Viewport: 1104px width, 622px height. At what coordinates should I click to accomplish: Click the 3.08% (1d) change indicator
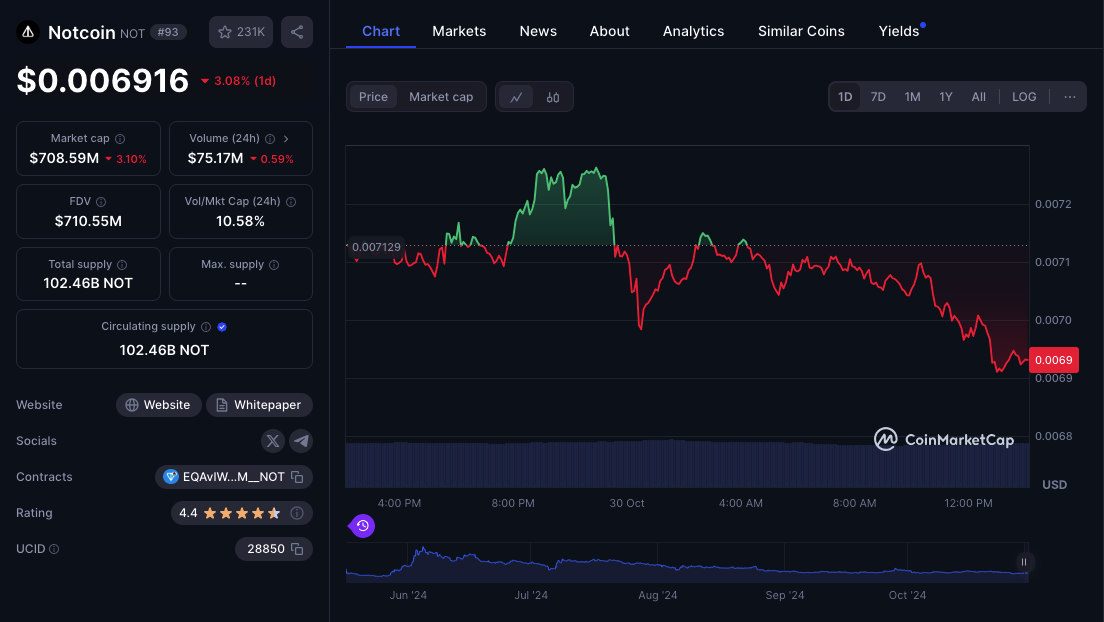point(239,81)
